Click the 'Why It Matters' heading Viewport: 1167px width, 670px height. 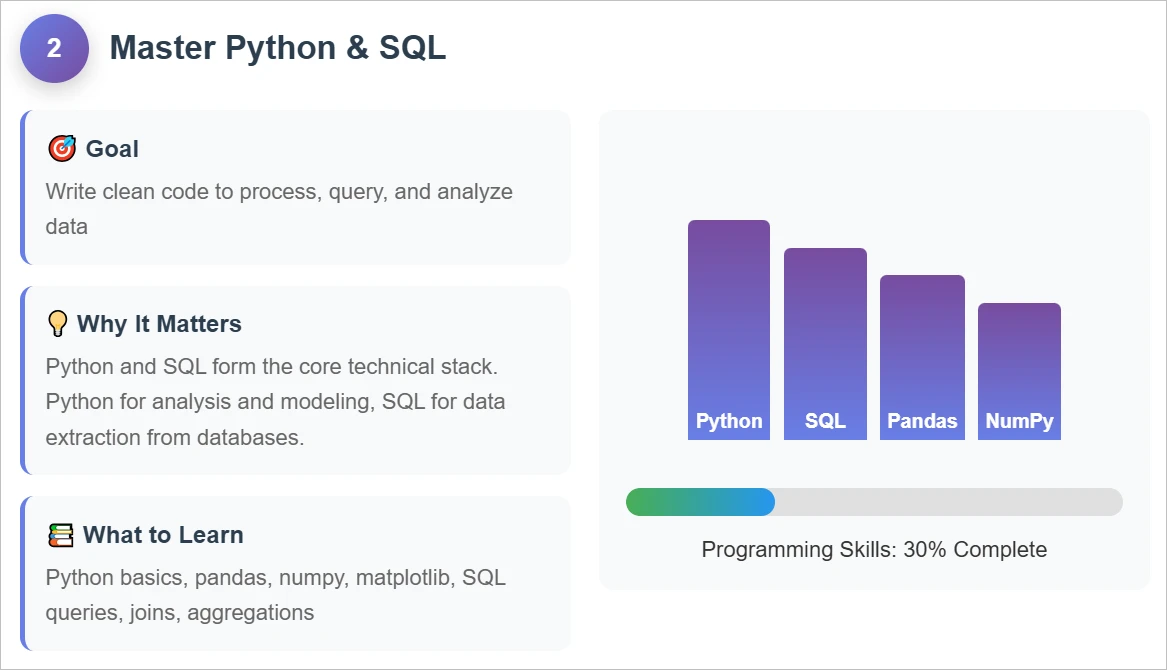(x=159, y=324)
